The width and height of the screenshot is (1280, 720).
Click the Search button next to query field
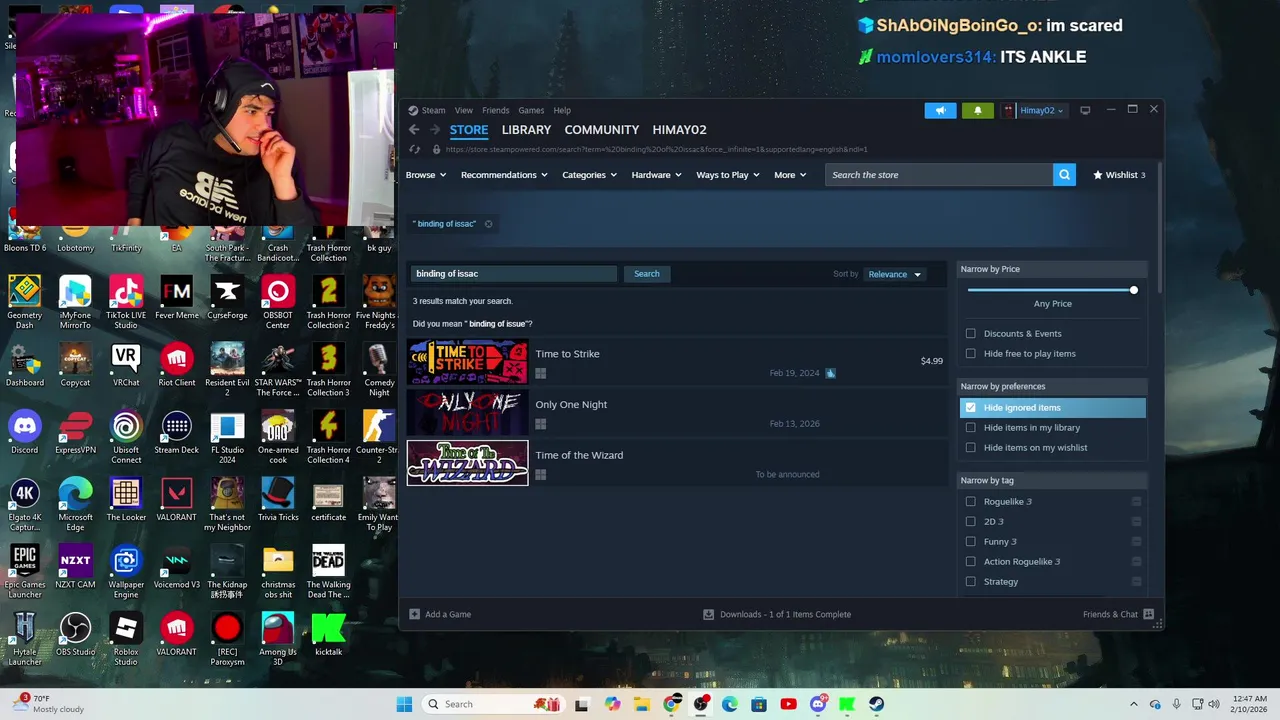(x=647, y=274)
